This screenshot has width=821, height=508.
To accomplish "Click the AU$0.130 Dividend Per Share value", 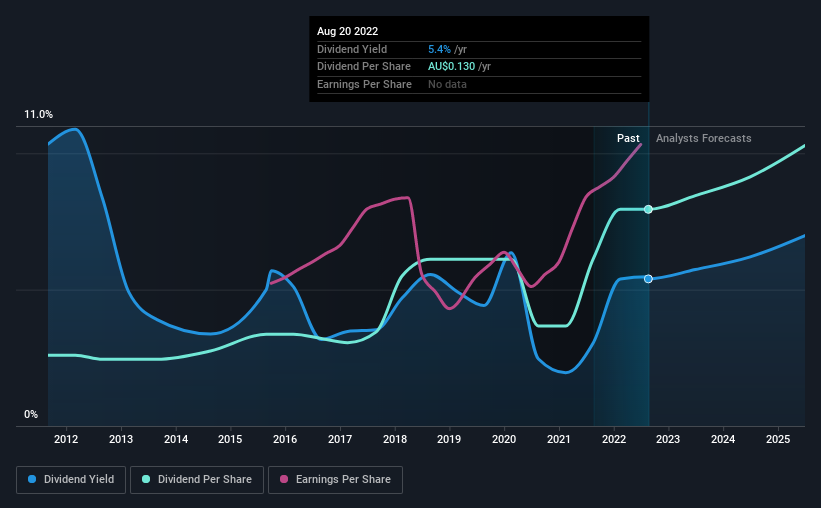I will (451, 67).
